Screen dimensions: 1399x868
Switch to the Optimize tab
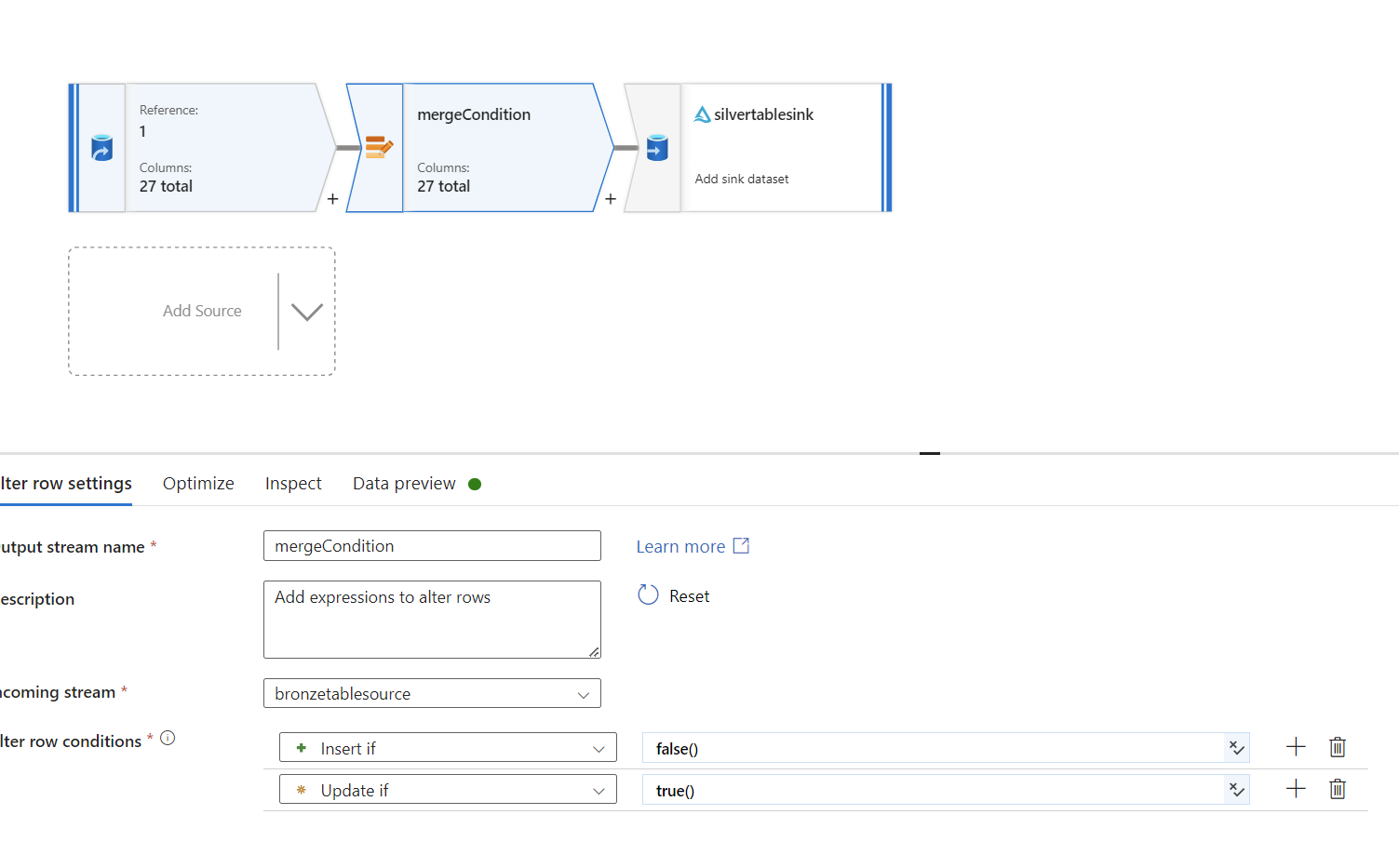click(198, 484)
